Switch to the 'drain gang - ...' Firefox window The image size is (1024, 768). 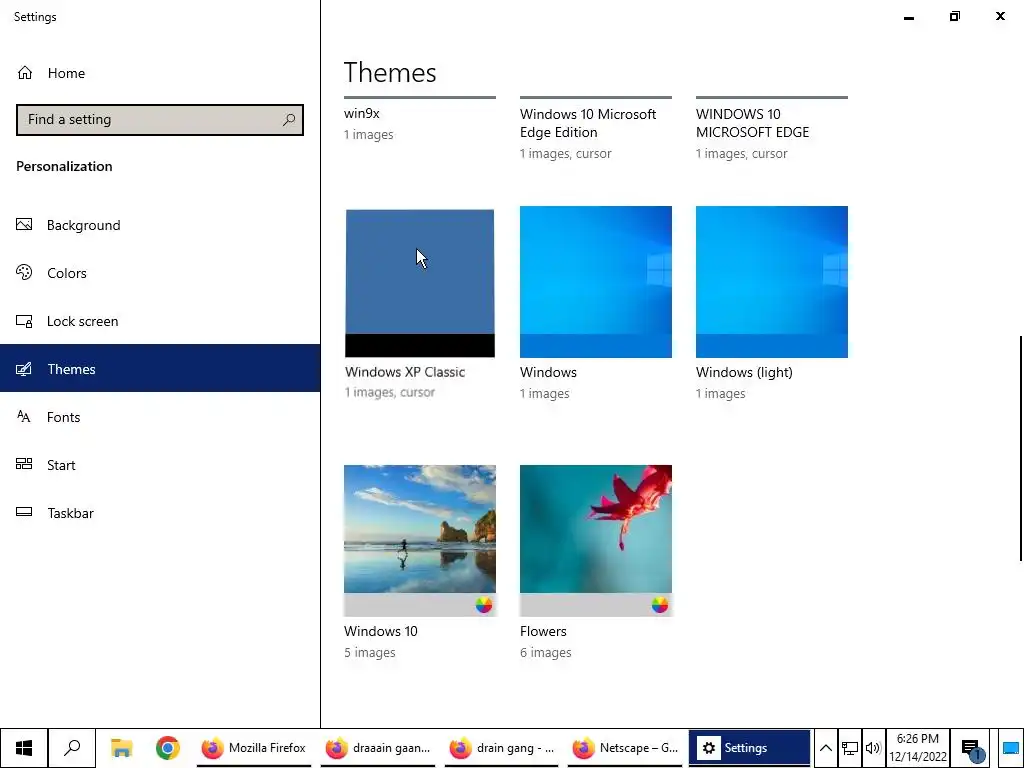pyautogui.click(x=501, y=748)
